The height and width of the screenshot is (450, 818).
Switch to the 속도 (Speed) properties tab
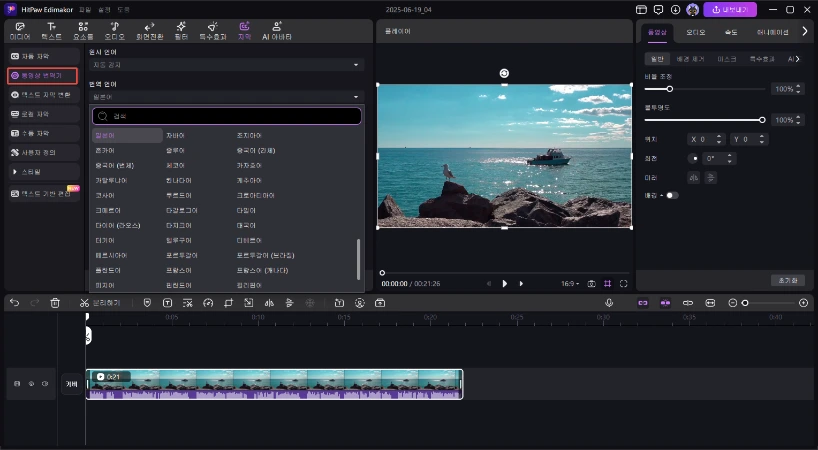tap(731, 32)
